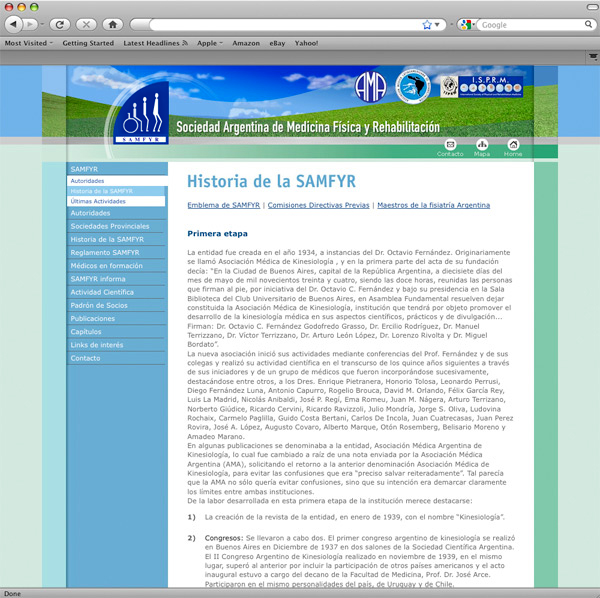Click the AMA logo in the banner
The width and height of the screenshot is (600, 598).
tap(370, 86)
